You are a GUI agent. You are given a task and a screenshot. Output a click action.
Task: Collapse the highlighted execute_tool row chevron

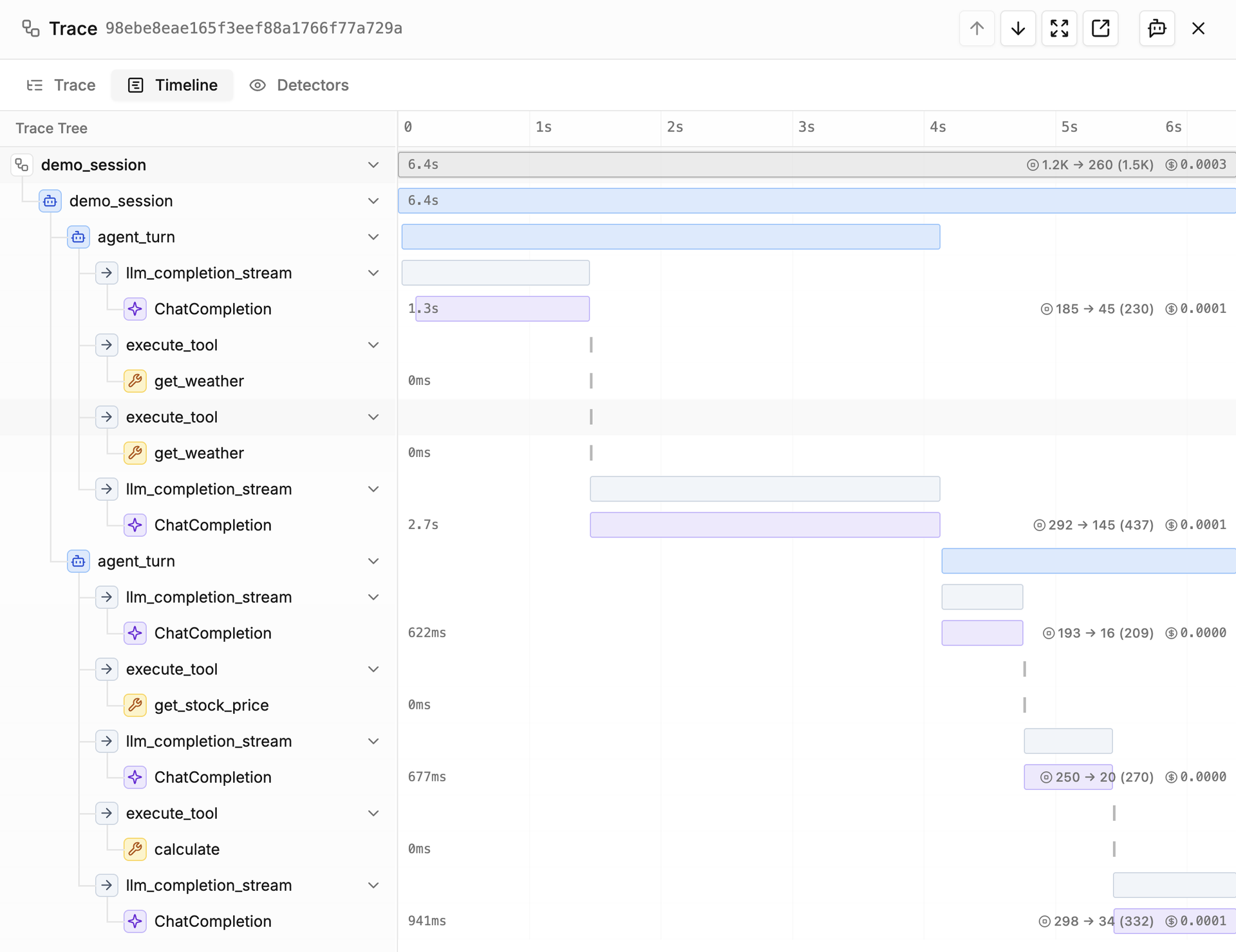point(373,417)
